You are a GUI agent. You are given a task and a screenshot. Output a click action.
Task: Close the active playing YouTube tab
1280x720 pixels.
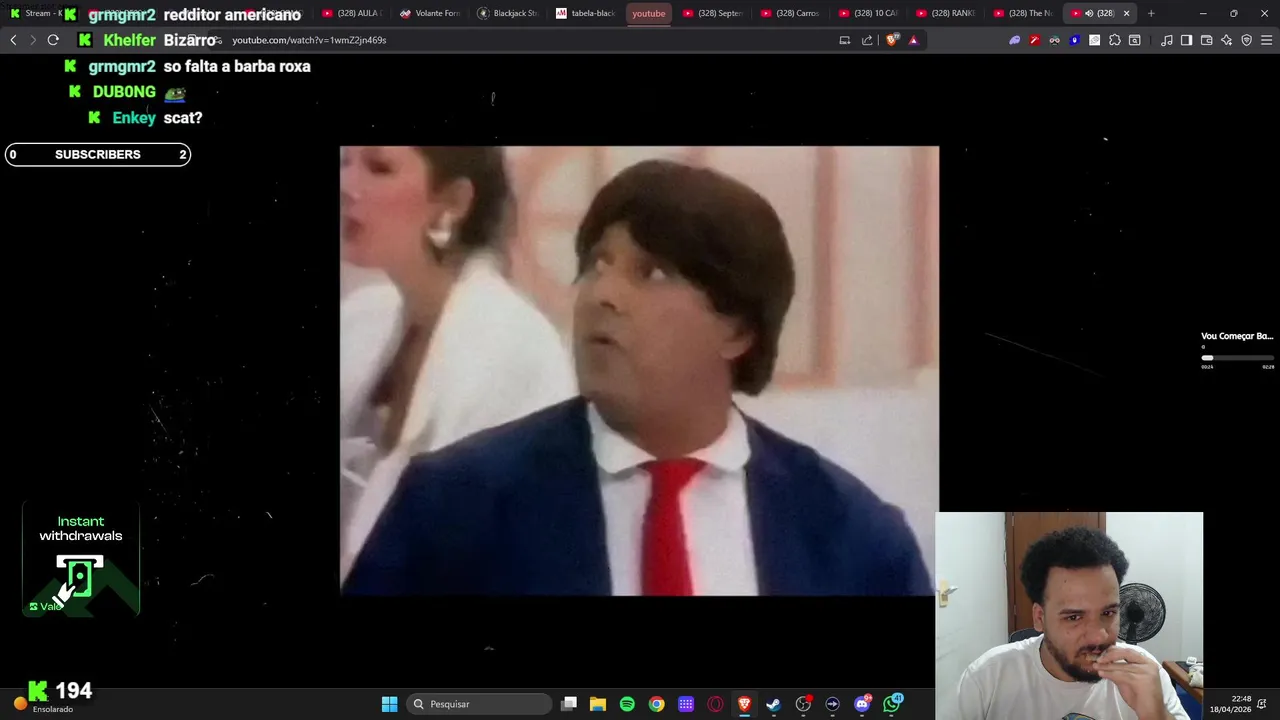[1126, 13]
